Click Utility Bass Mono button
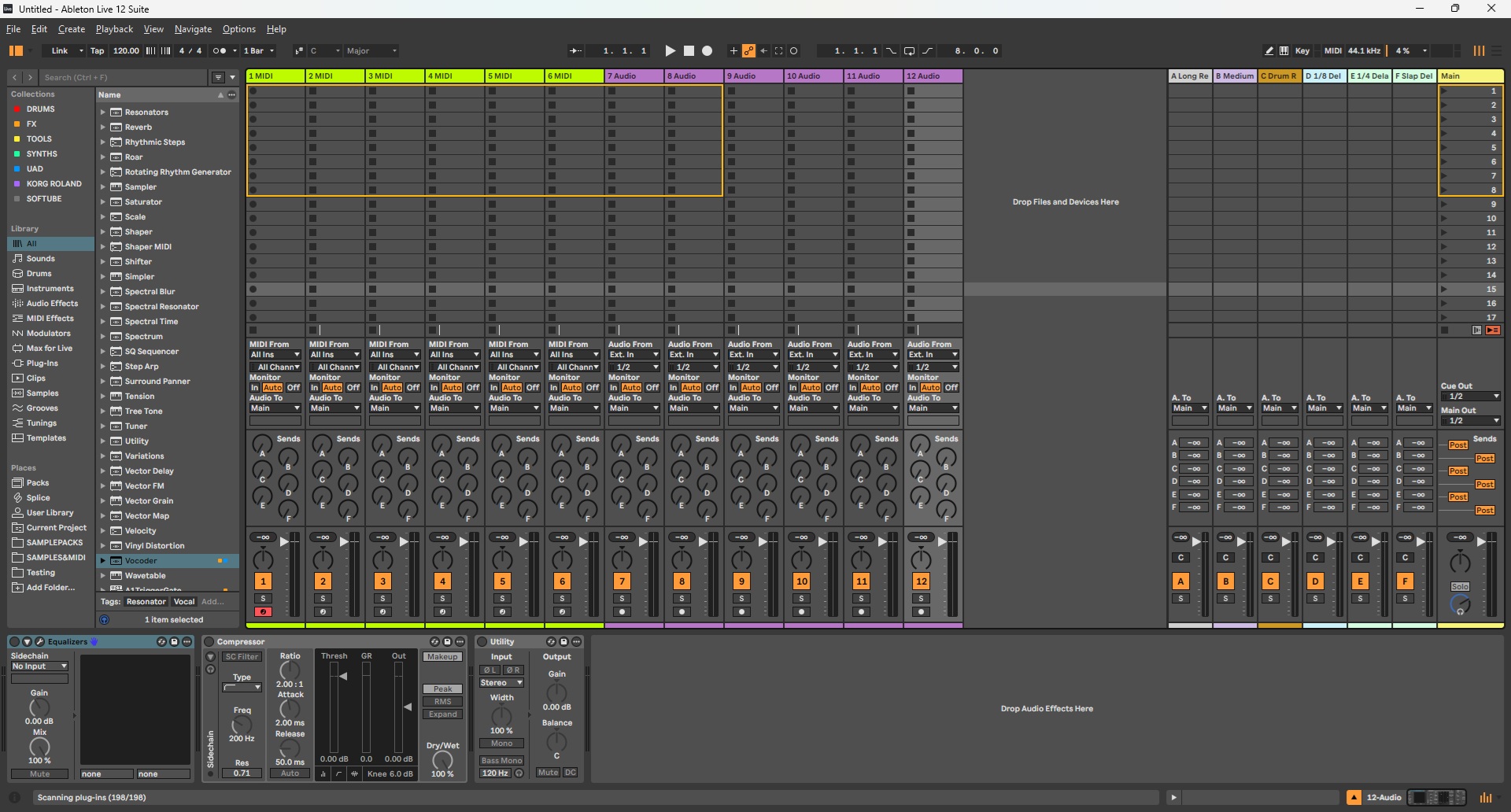1511x812 pixels. 501,760
